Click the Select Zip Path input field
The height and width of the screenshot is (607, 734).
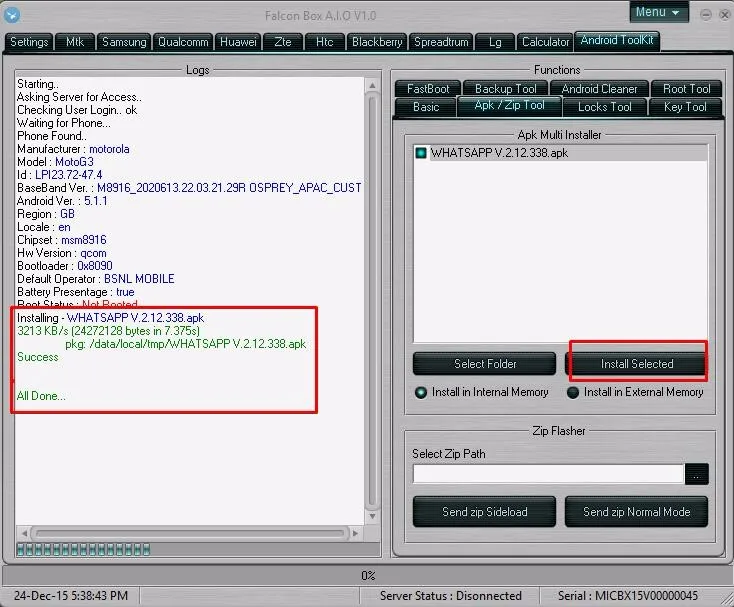tap(548, 474)
